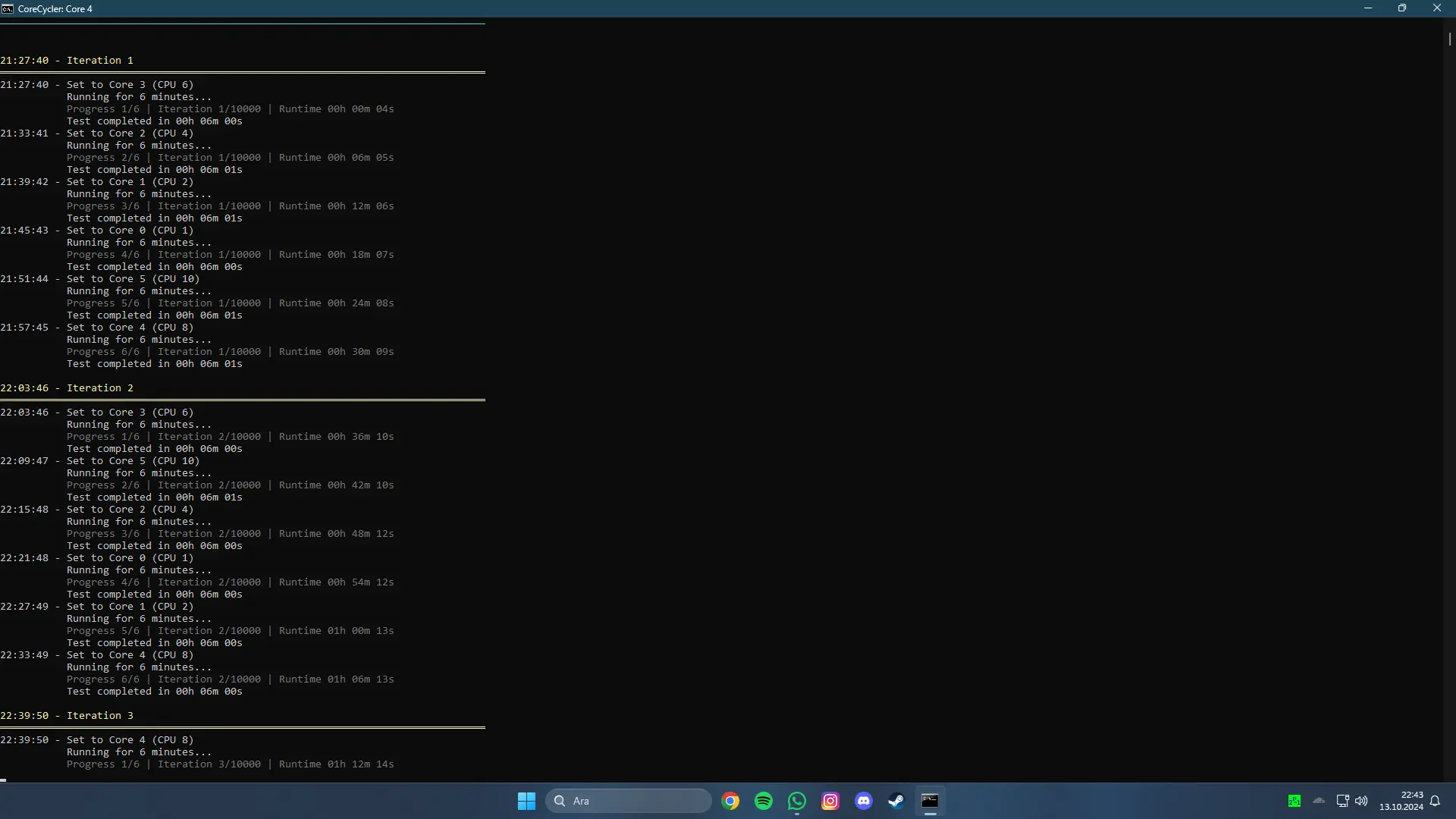Image resolution: width=1456 pixels, height=819 pixels.
Task: Click progress line with Runtime 00h 00m 04s
Action: (231, 109)
